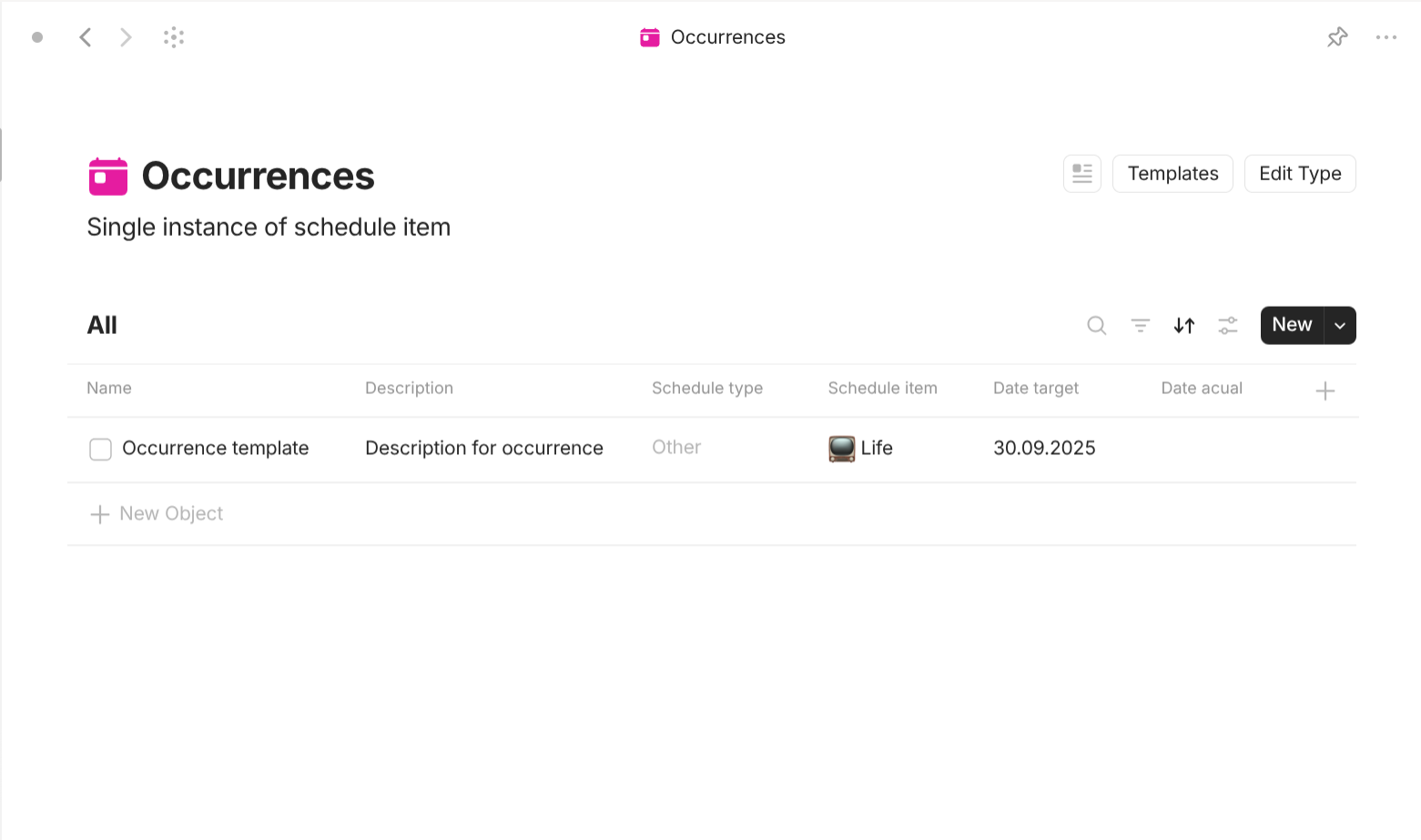The image size is (1421, 840).
Task: Click the Edit Type button
Action: click(1300, 173)
